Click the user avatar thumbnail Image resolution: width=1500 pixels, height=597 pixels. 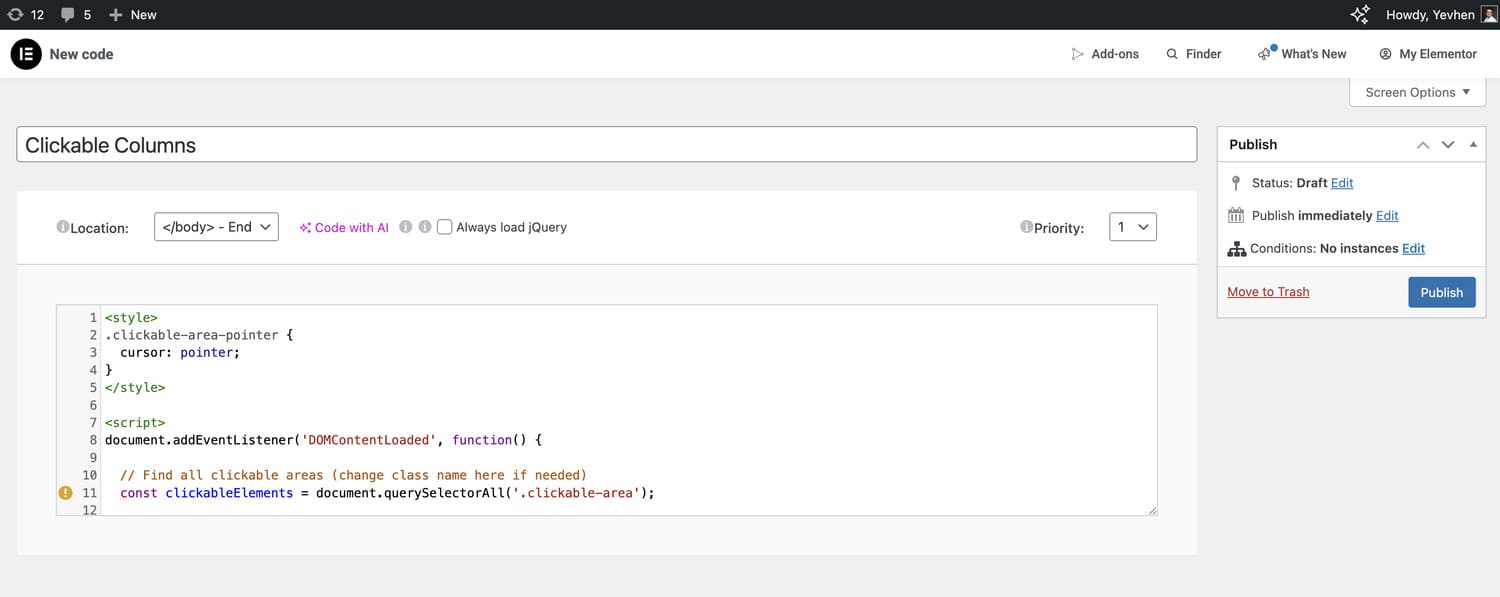coord(1489,15)
